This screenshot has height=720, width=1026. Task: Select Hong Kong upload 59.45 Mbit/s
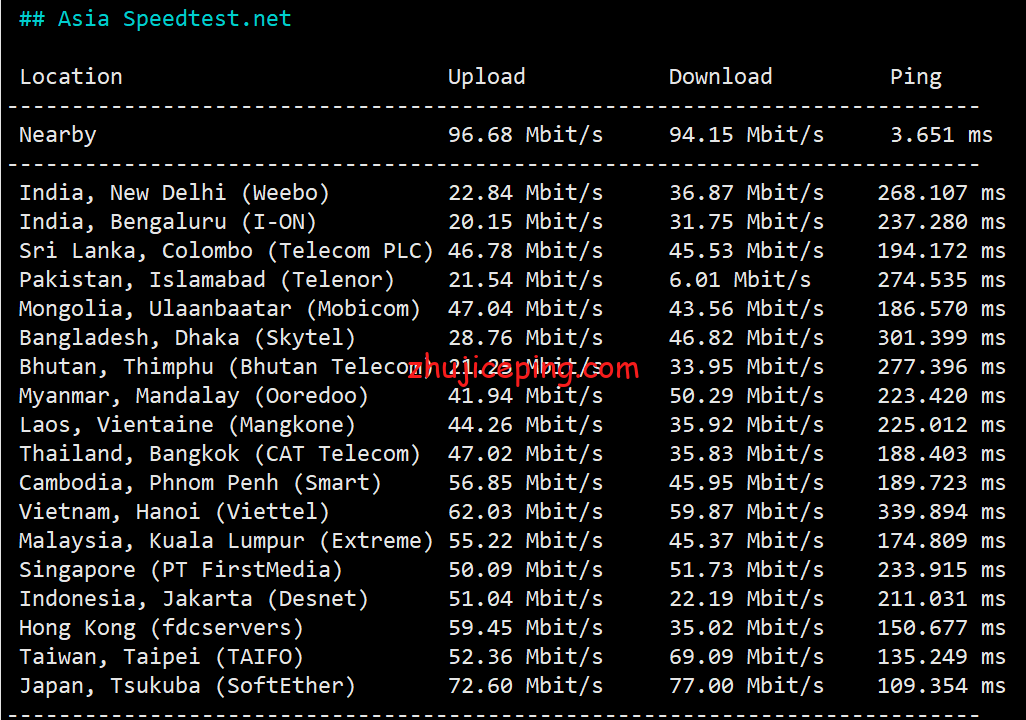pyautogui.click(x=525, y=628)
